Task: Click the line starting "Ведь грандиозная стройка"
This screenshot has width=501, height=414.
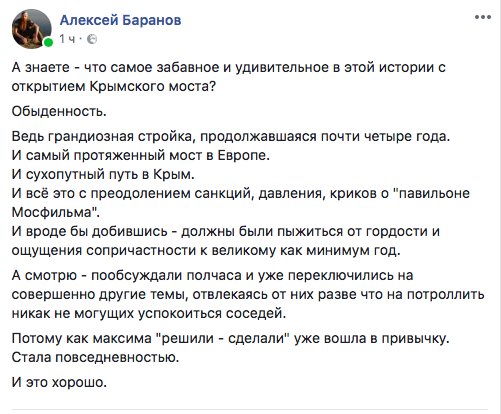Action: [231, 137]
